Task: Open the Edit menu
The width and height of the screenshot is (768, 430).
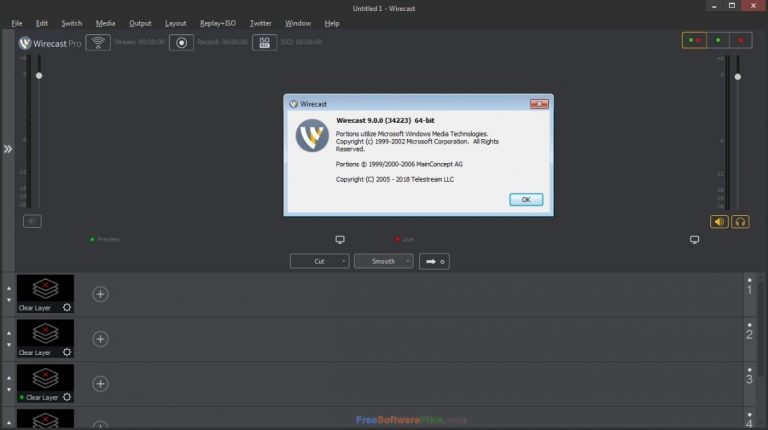Action: click(42, 23)
